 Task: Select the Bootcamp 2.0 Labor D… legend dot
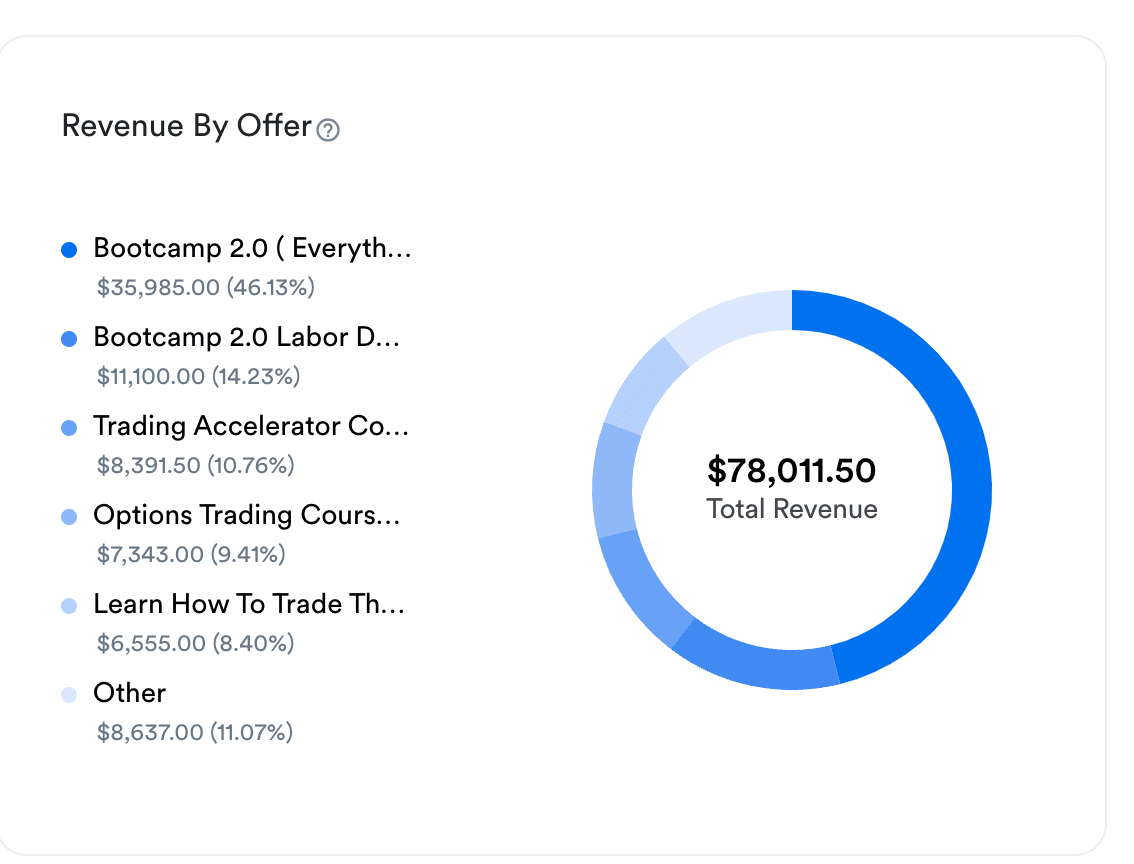(x=69, y=339)
